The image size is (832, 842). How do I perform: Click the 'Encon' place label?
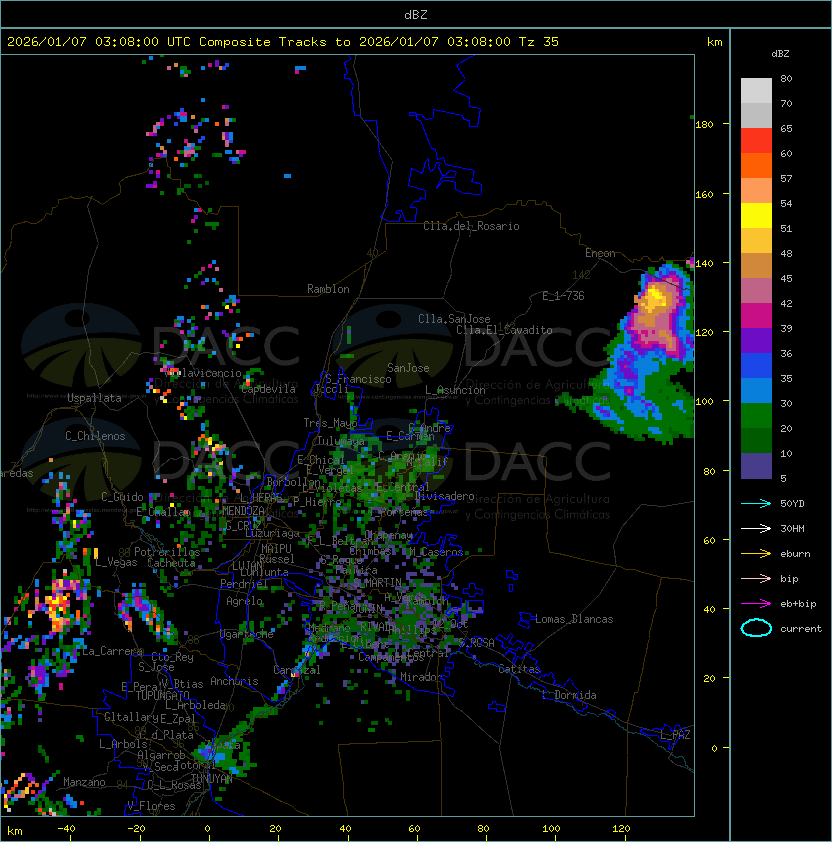coord(600,253)
